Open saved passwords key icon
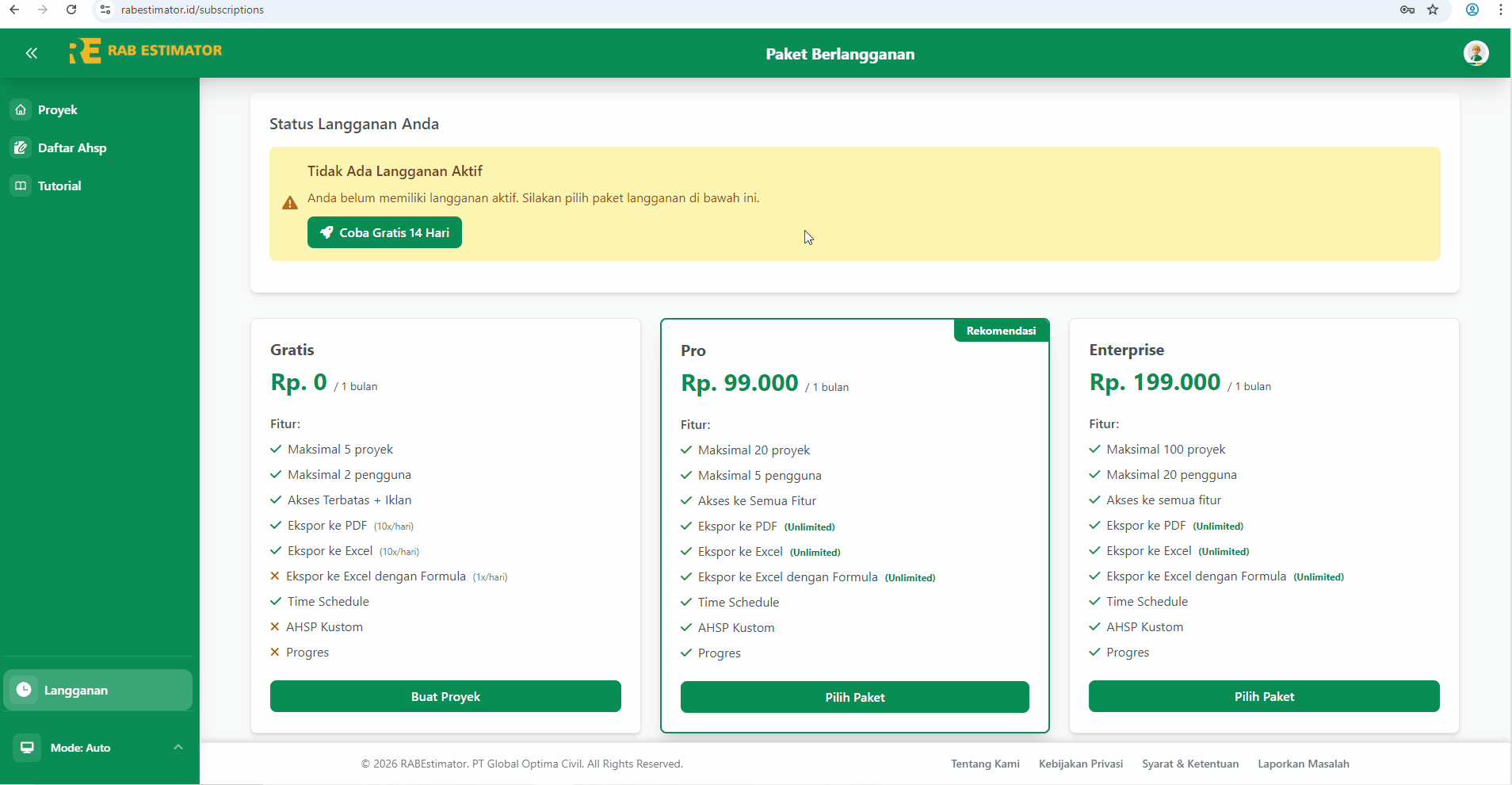 [x=1407, y=10]
